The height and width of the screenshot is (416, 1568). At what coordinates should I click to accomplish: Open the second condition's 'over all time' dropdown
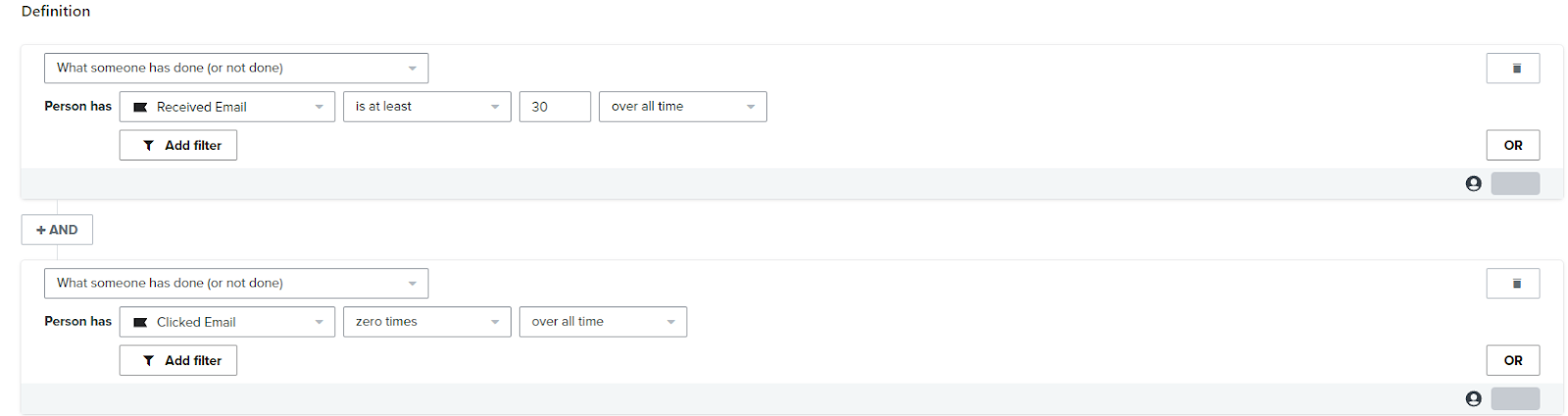coord(603,322)
